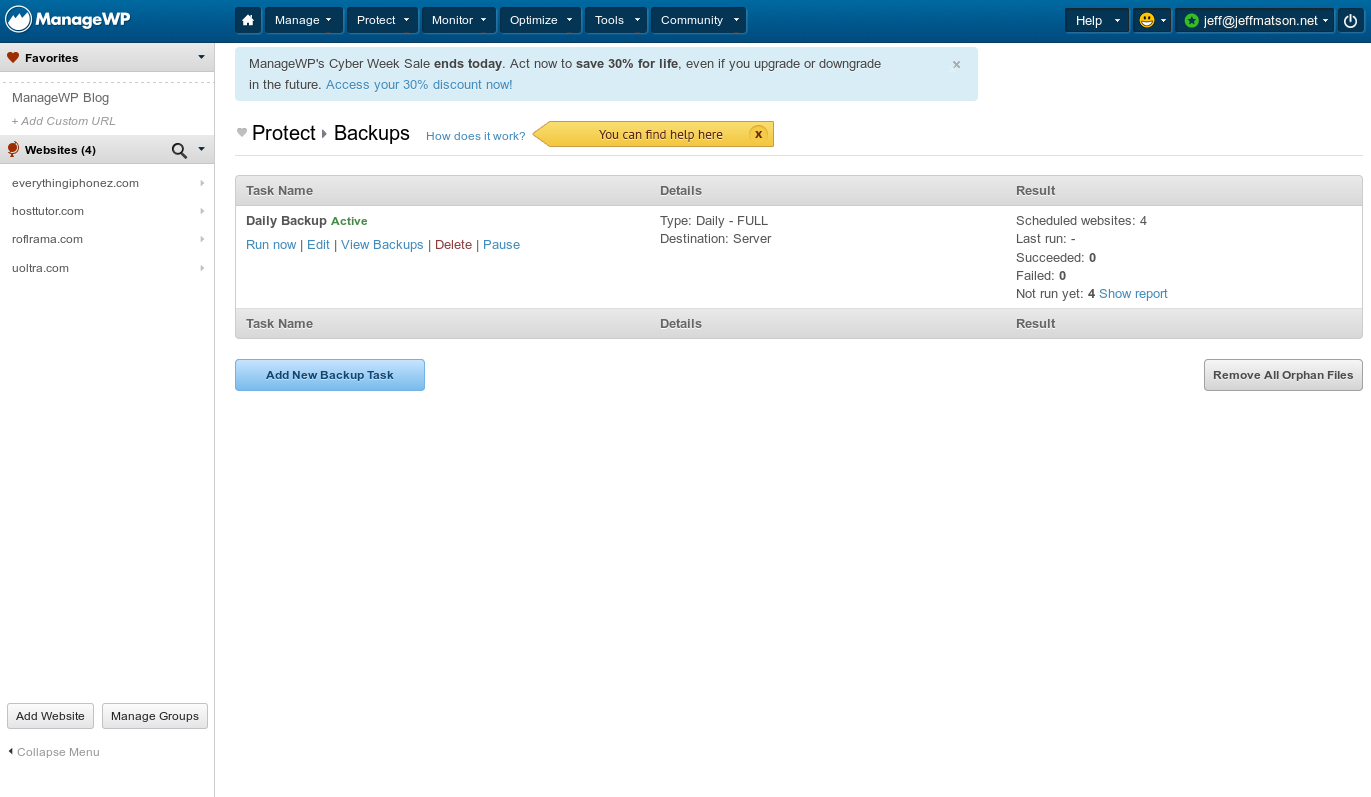Open the Protect menu

(x=384, y=20)
